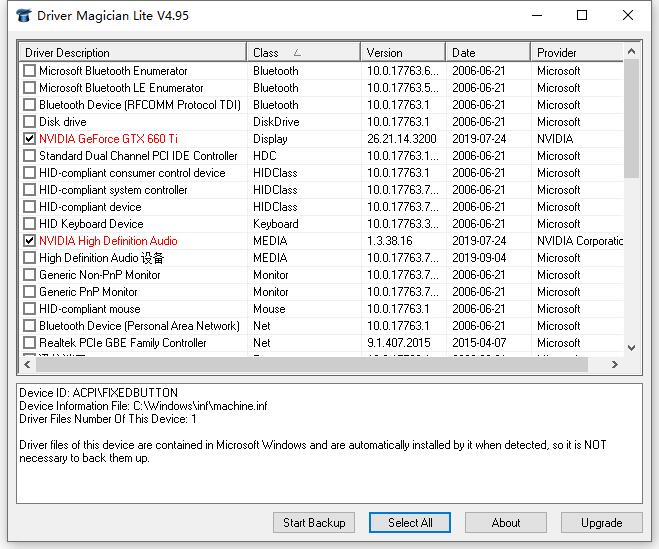The height and width of the screenshot is (549, 659).
Task: Enable the Disk drive checkbox
Action: 29,121
